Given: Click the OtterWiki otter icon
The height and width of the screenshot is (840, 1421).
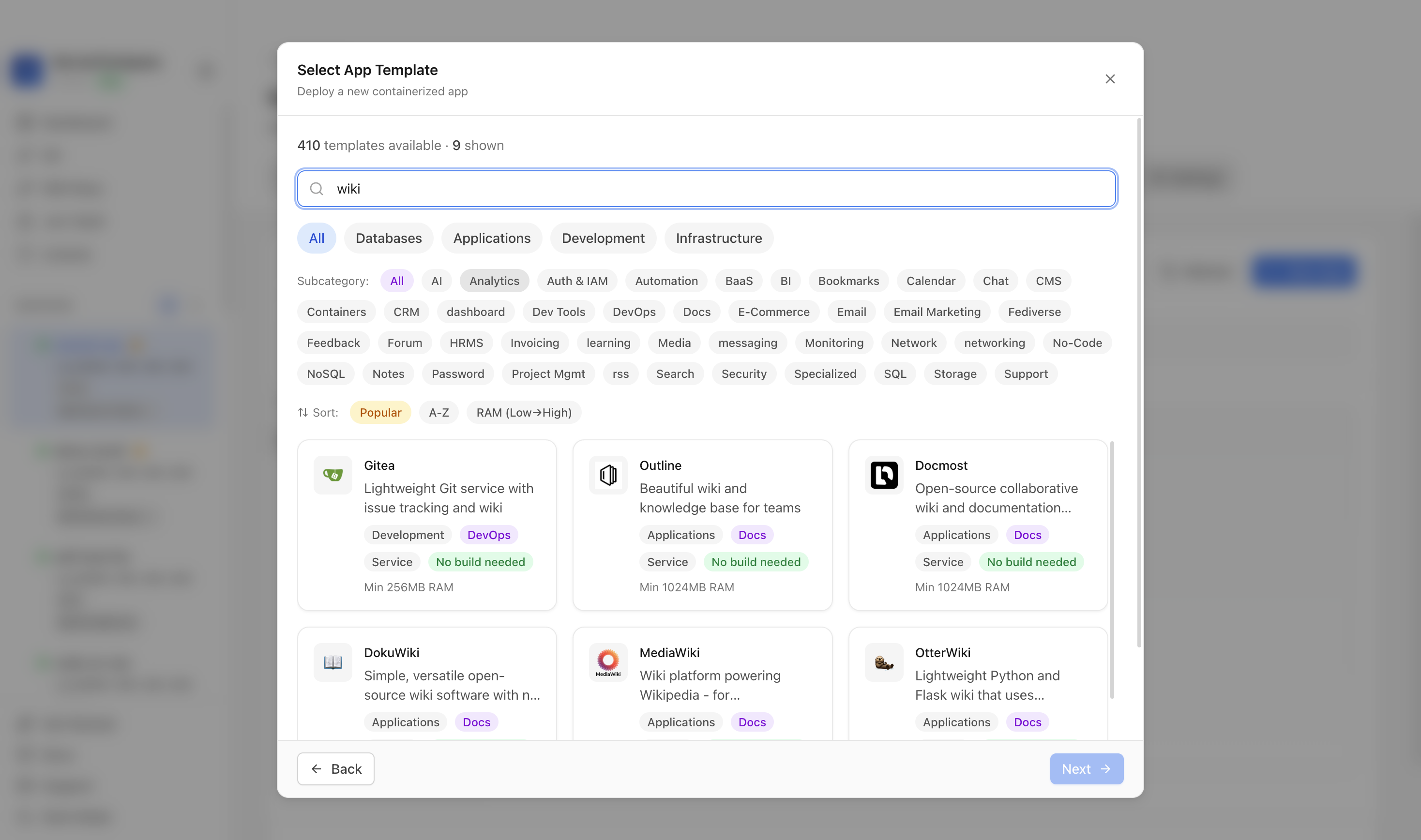Looking at the screenshot, I should pyautogui.click(x=884, y=662).
